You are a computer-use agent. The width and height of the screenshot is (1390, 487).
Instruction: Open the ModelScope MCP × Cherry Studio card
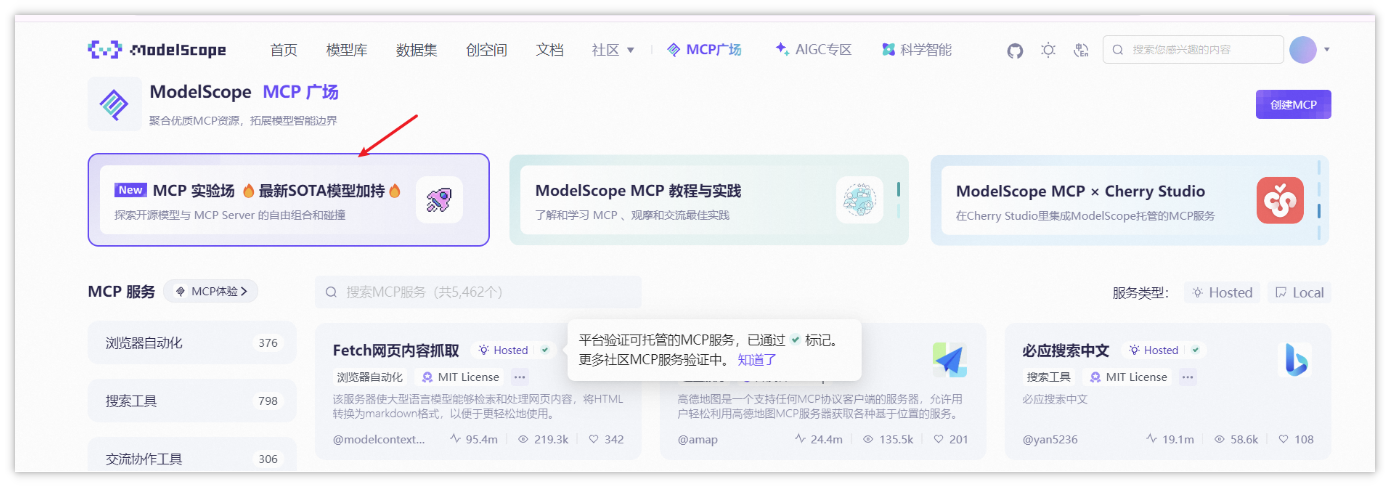click(1130, 200)
